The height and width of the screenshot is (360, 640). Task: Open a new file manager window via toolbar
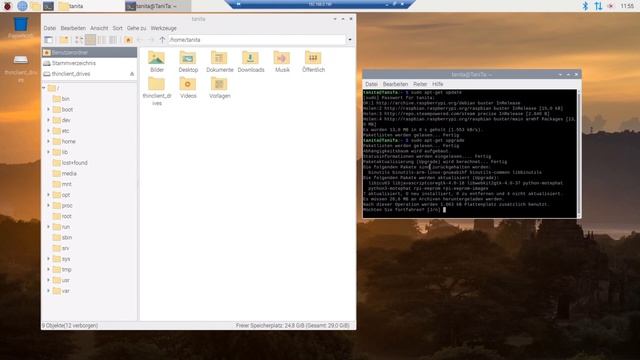(49, 40)
